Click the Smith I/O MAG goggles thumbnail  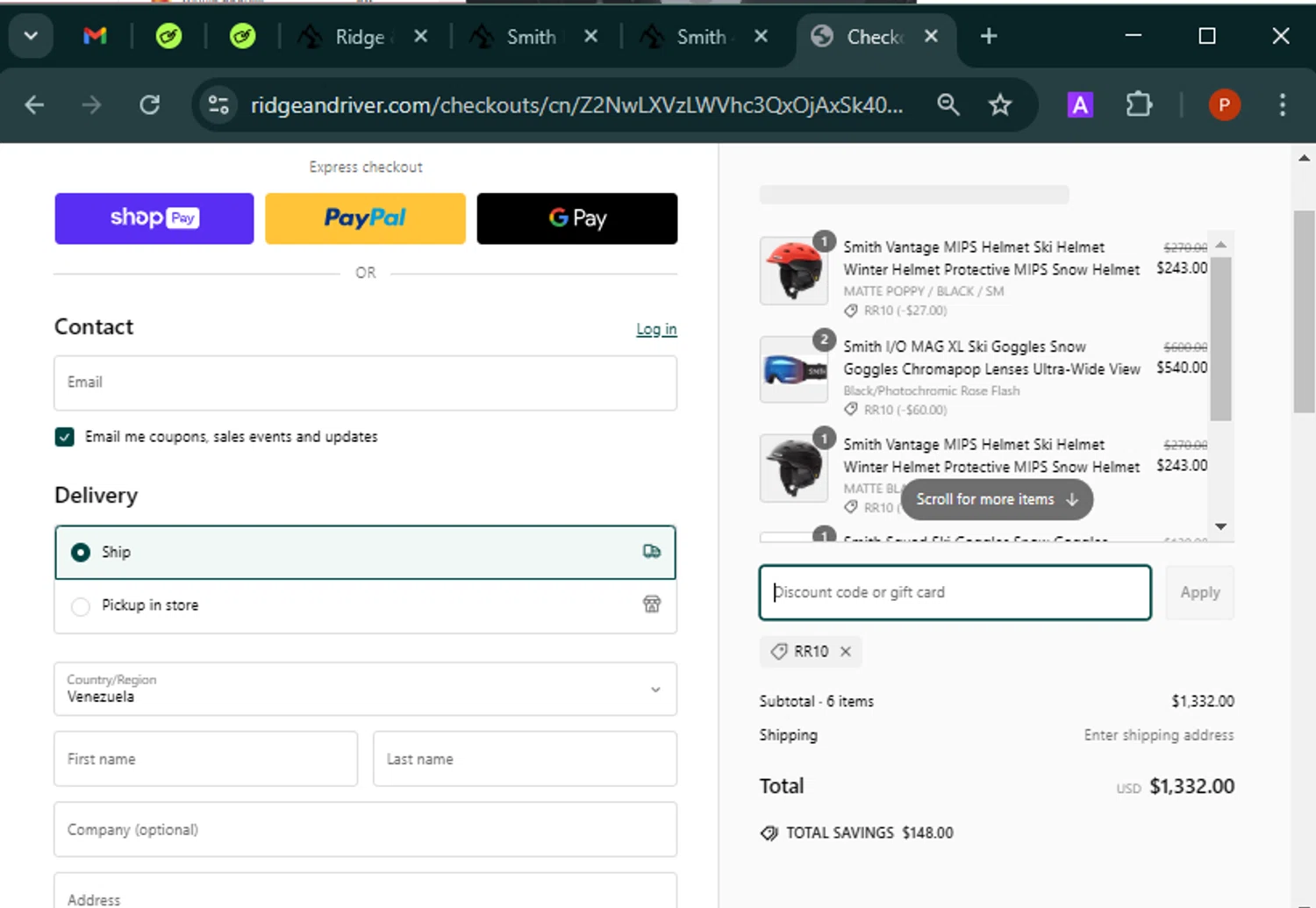(x=794, y=369)
